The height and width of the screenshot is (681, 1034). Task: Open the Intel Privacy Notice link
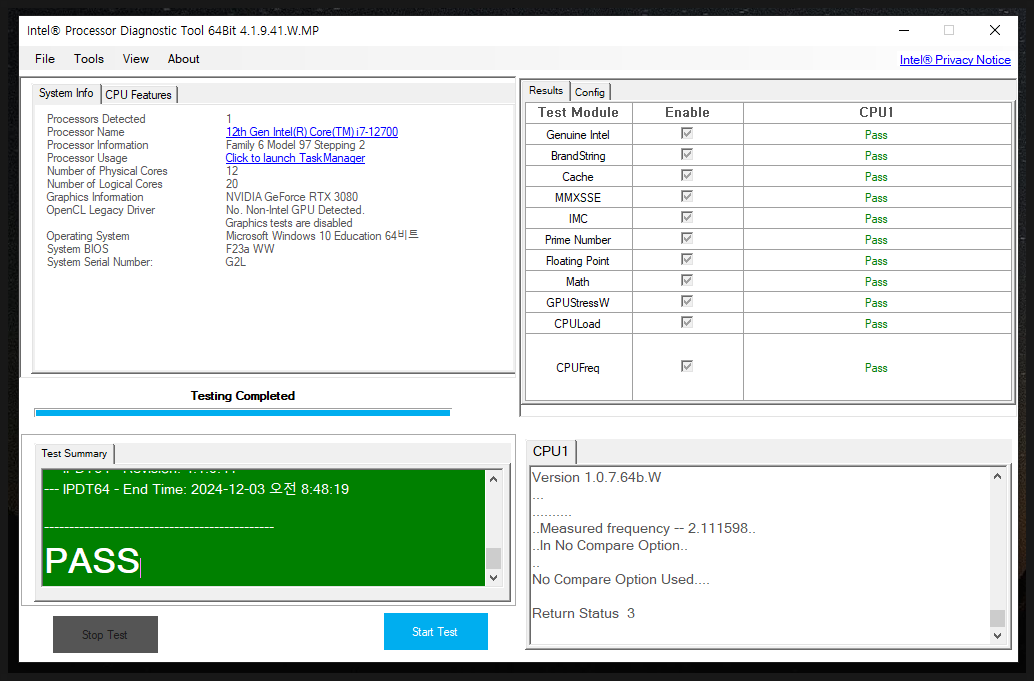[955, 60]
